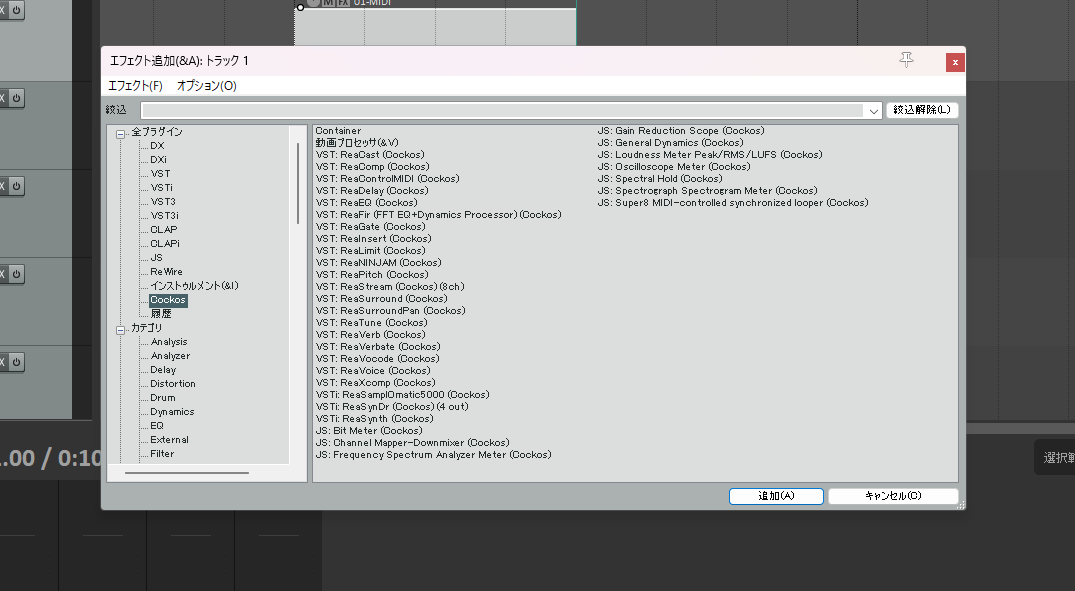Image resolution: width=1075 pixels, height=591 pixels.
Task: Select VST: ReaDelay (Cockos)
Action: (x=372, y=191)
